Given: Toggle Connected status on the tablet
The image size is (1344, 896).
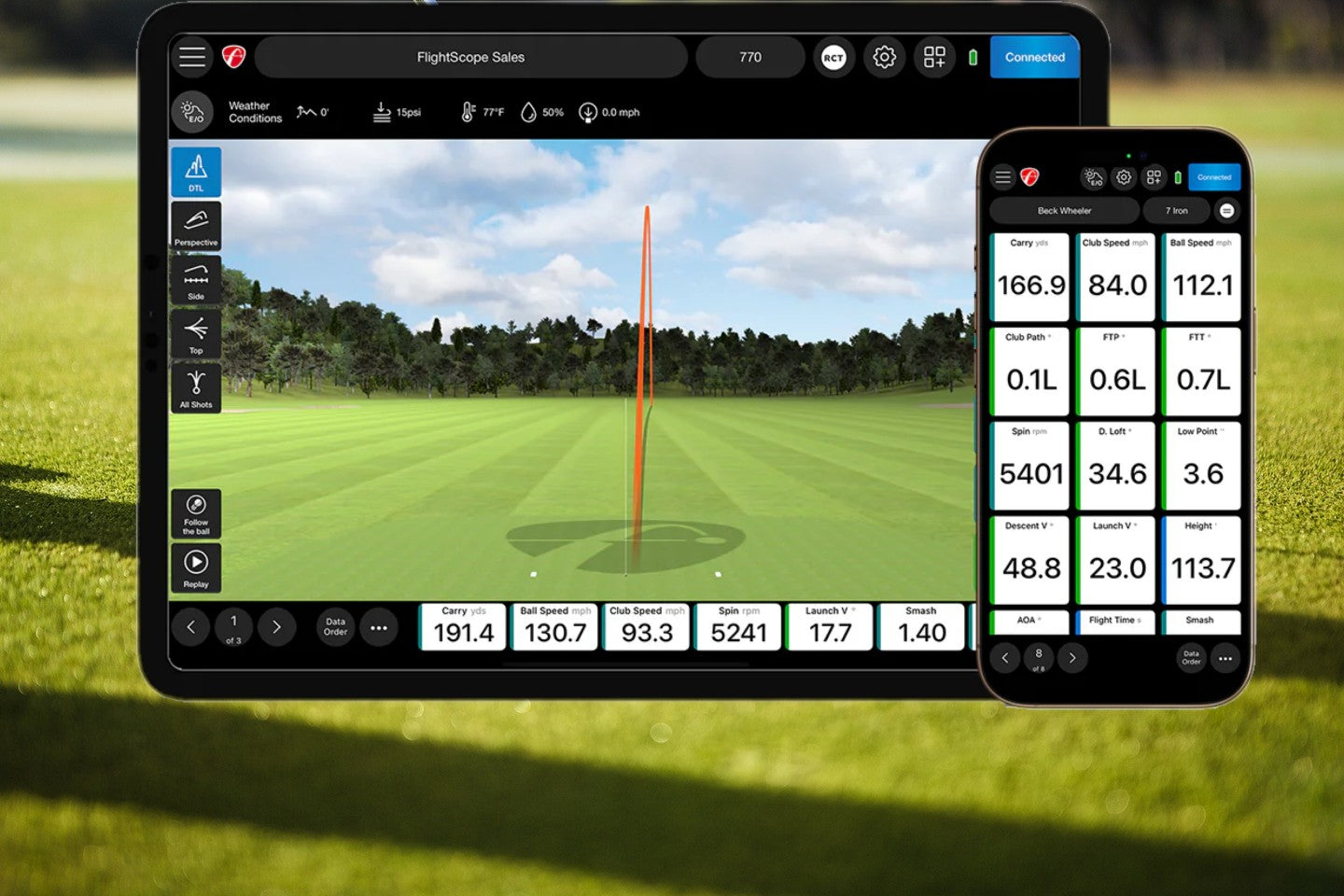Looking at the screenshot, I should click(1034, 57).
